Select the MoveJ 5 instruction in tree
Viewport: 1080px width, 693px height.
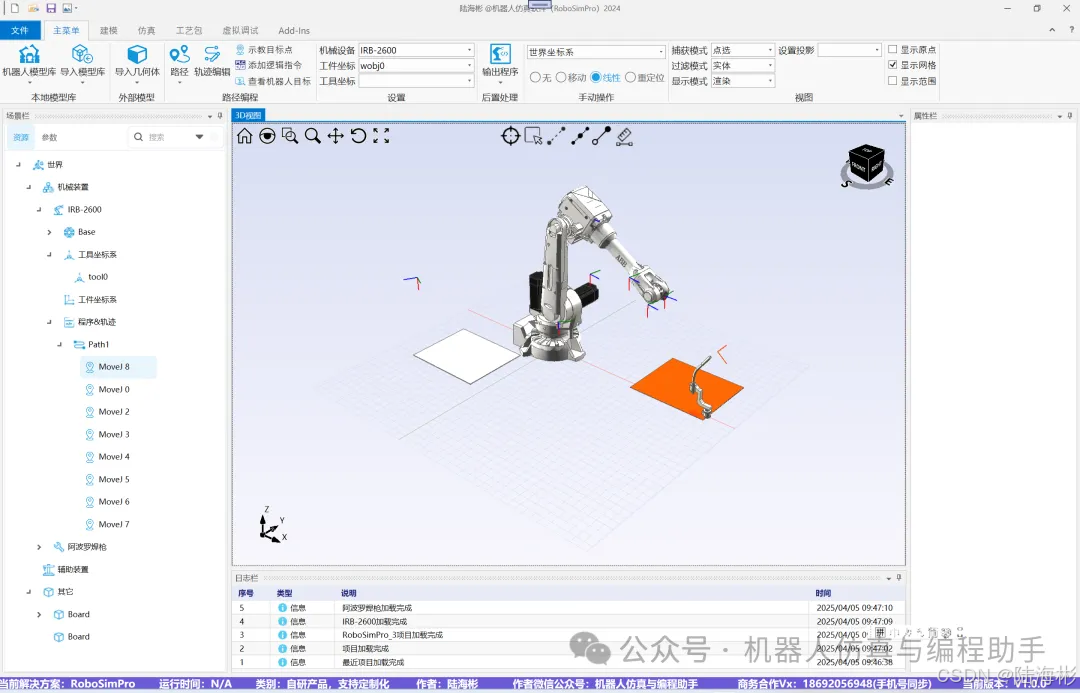pyautogui.click(x=114, y=479)
